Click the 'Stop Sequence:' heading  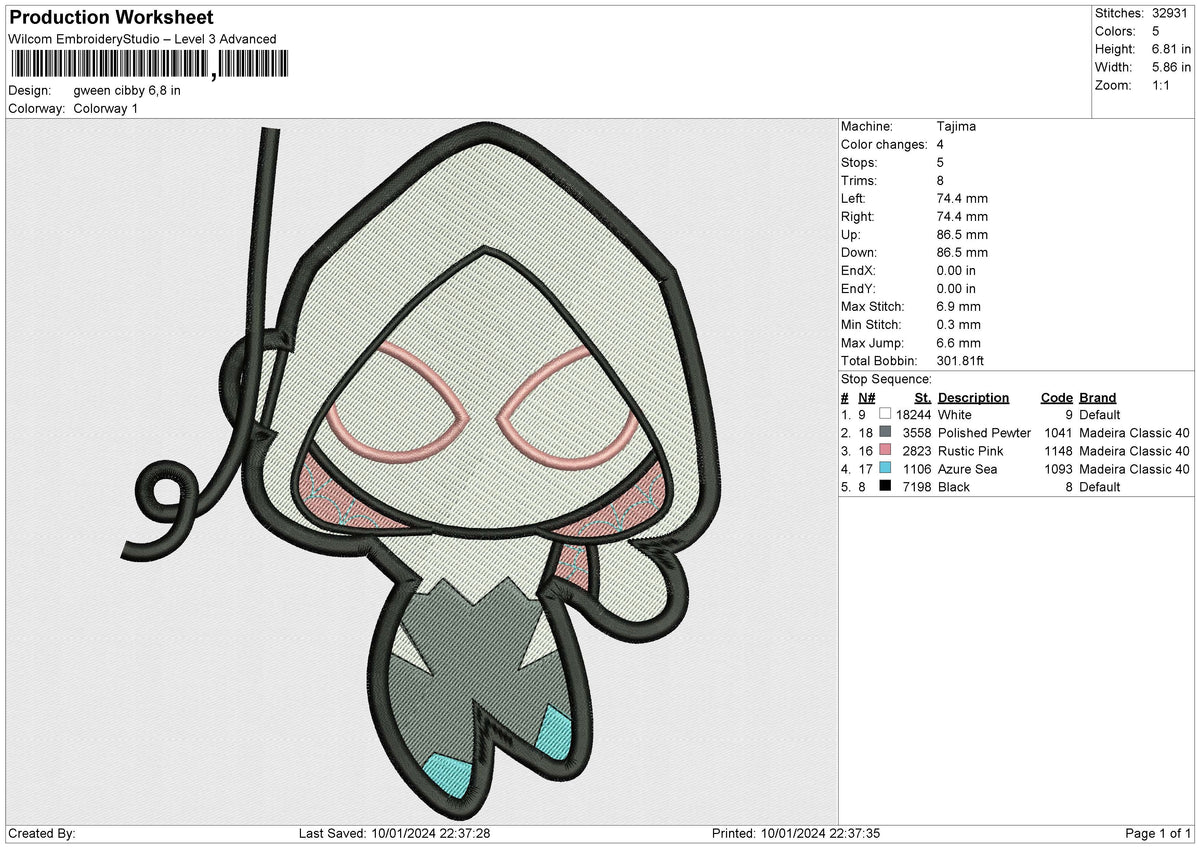tap(886, 379)
